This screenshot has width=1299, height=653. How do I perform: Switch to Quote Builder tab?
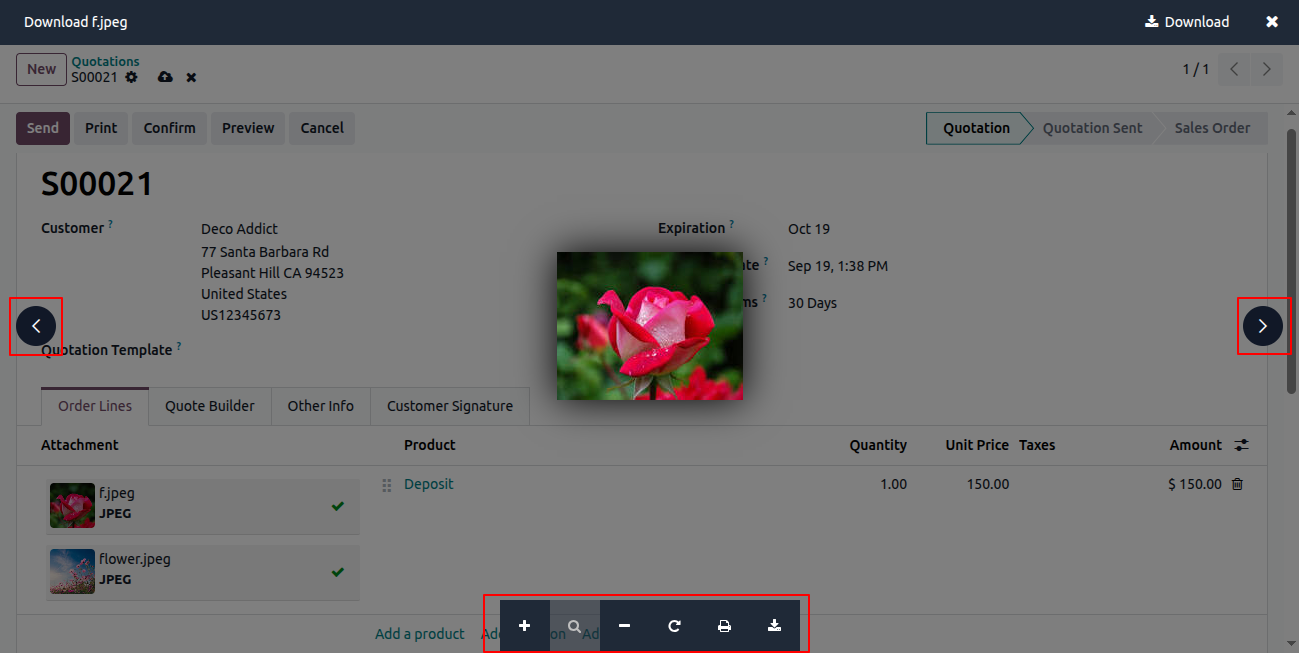[x=210, y=406]
